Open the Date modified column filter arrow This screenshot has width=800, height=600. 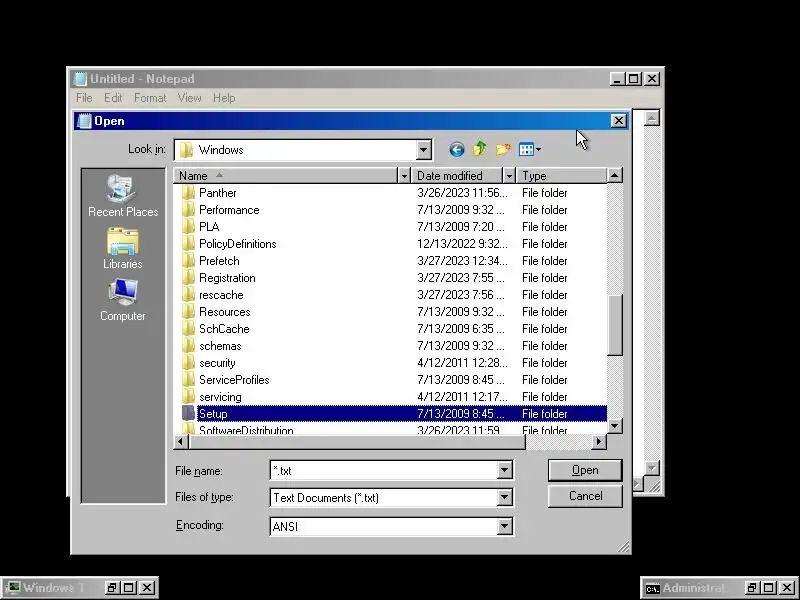coord(509,176)
